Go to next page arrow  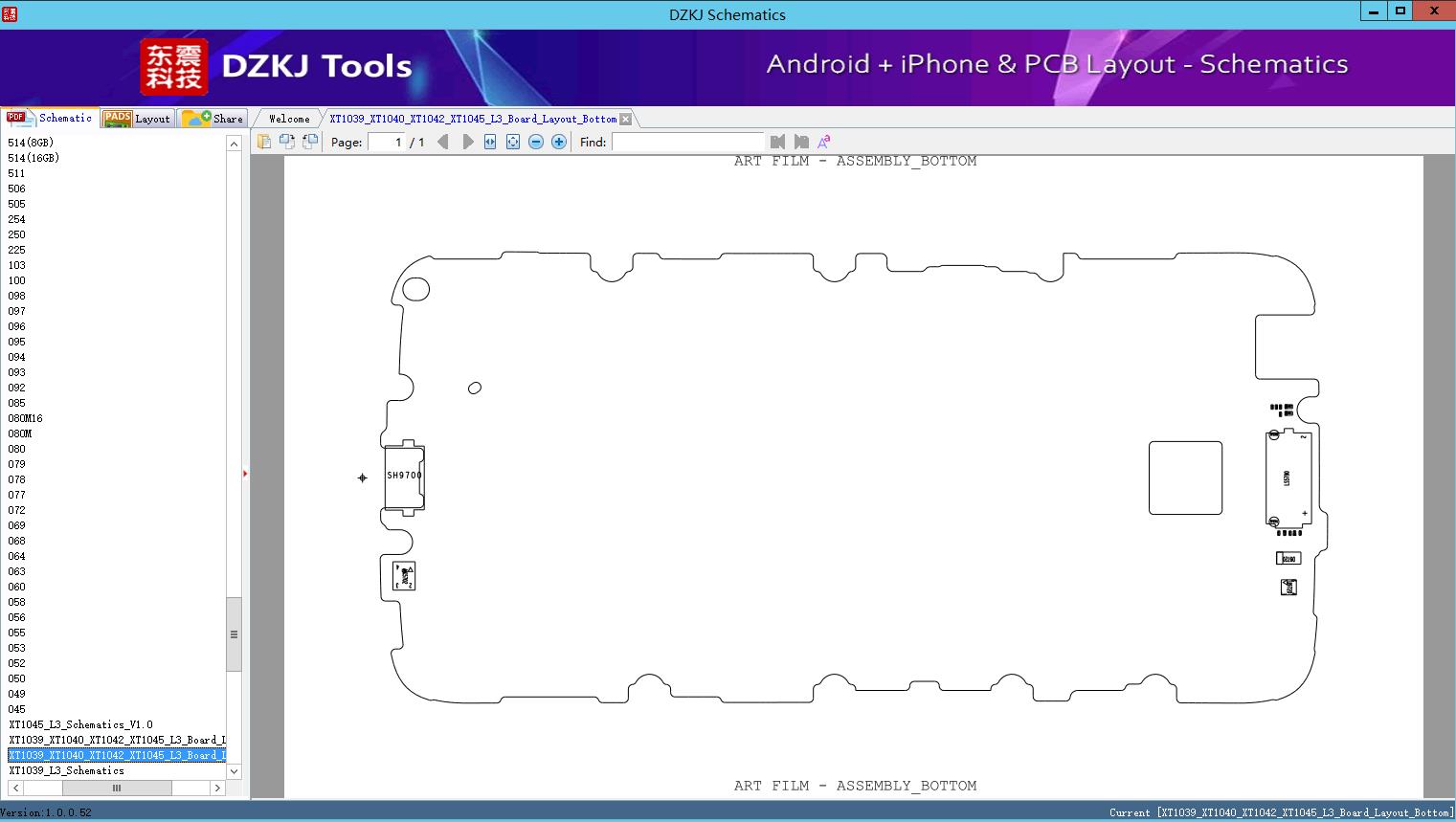[467, 142]
